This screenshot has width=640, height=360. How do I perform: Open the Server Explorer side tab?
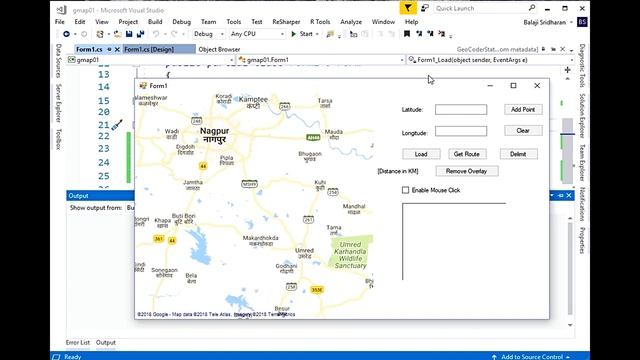[x=59, y=103]
